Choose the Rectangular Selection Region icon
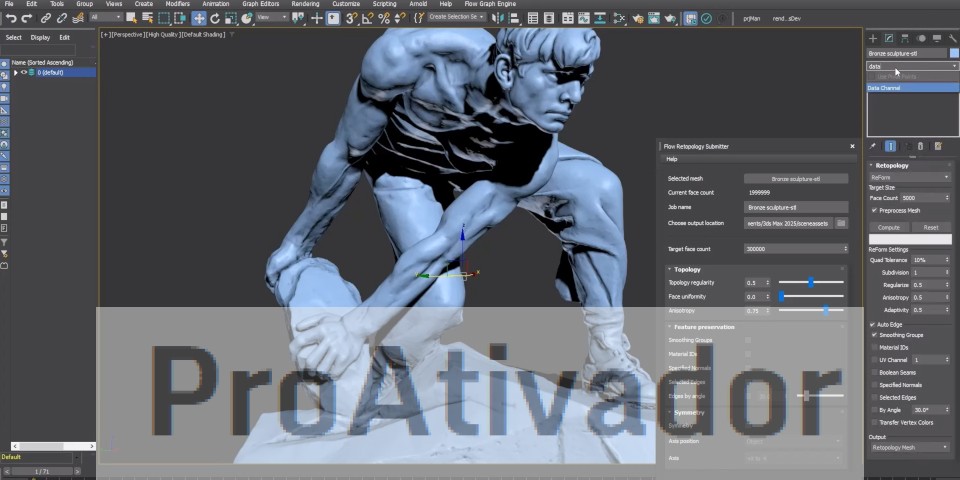Screen dimensions: 960x480 (164, 18)
